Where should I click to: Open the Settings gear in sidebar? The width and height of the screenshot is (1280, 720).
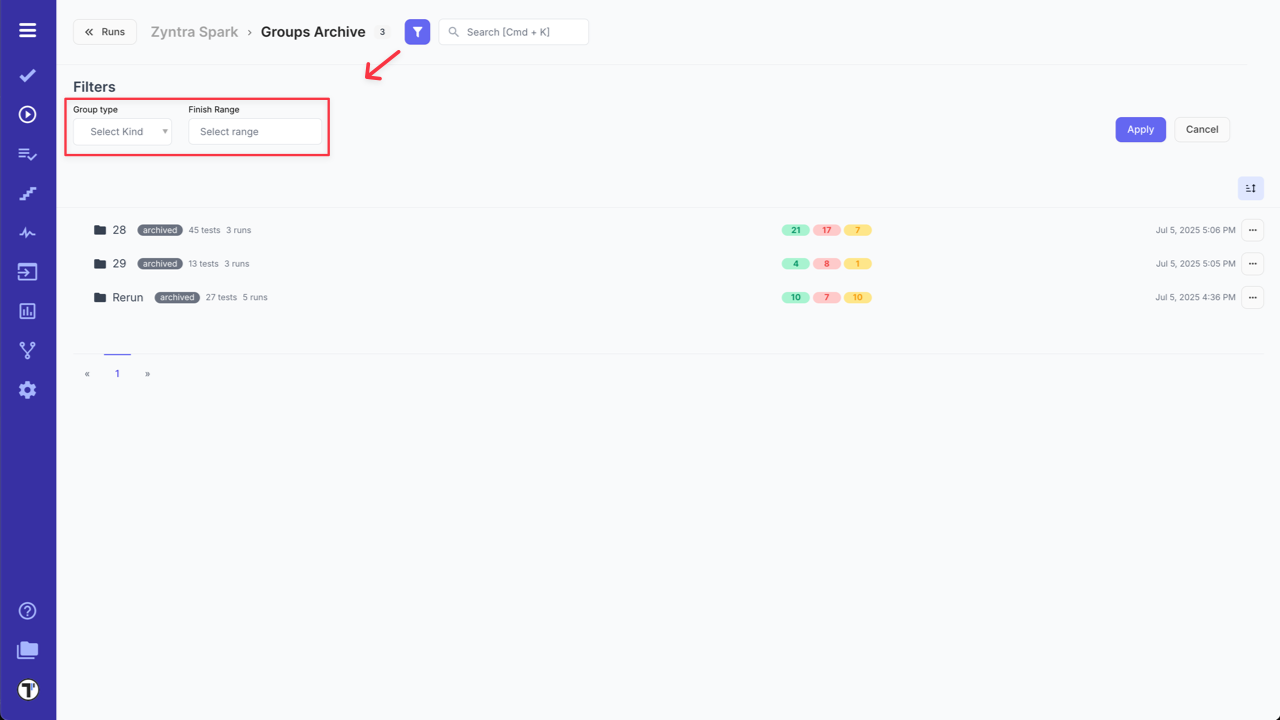[27, 390]
